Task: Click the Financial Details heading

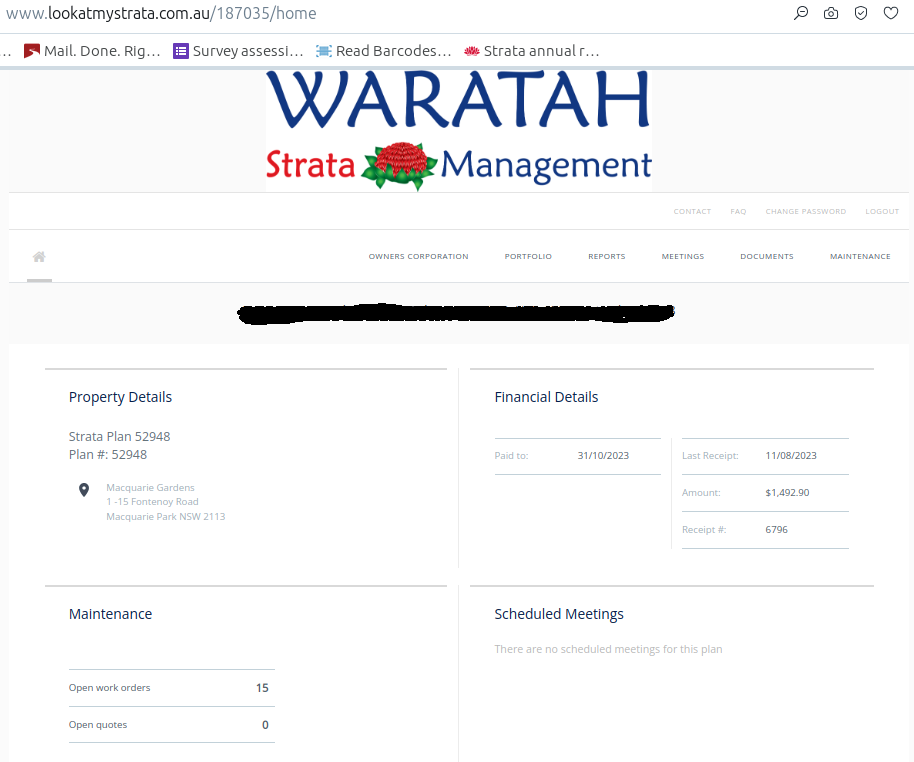Action: tap(546, 397)
